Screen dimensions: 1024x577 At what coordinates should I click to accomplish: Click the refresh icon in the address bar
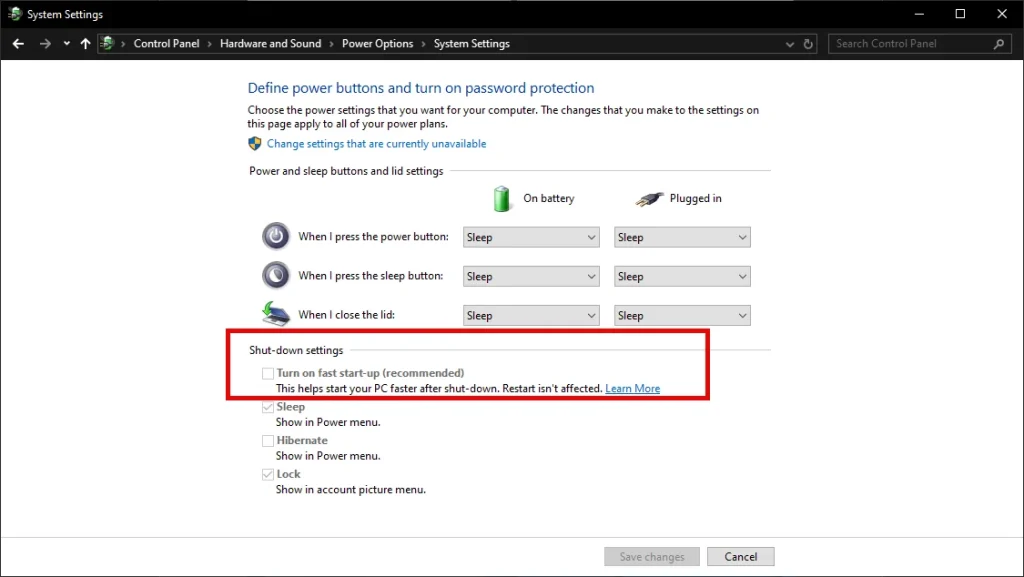[807, 43]
